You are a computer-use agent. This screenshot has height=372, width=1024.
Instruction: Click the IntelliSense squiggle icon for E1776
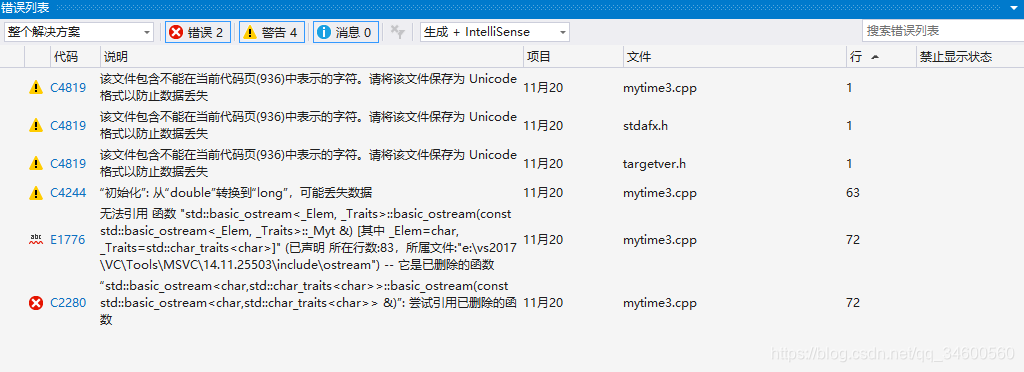point(36,240)
